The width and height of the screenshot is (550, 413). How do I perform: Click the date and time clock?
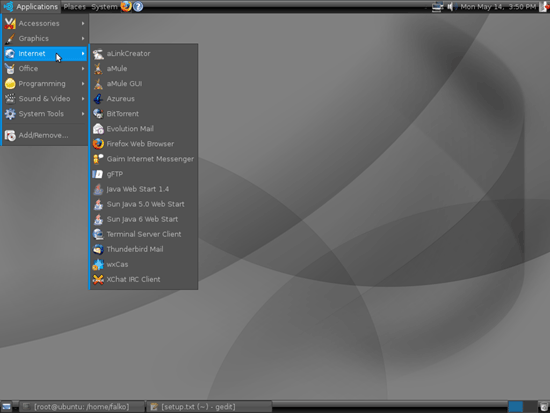[x=498, y=7]
